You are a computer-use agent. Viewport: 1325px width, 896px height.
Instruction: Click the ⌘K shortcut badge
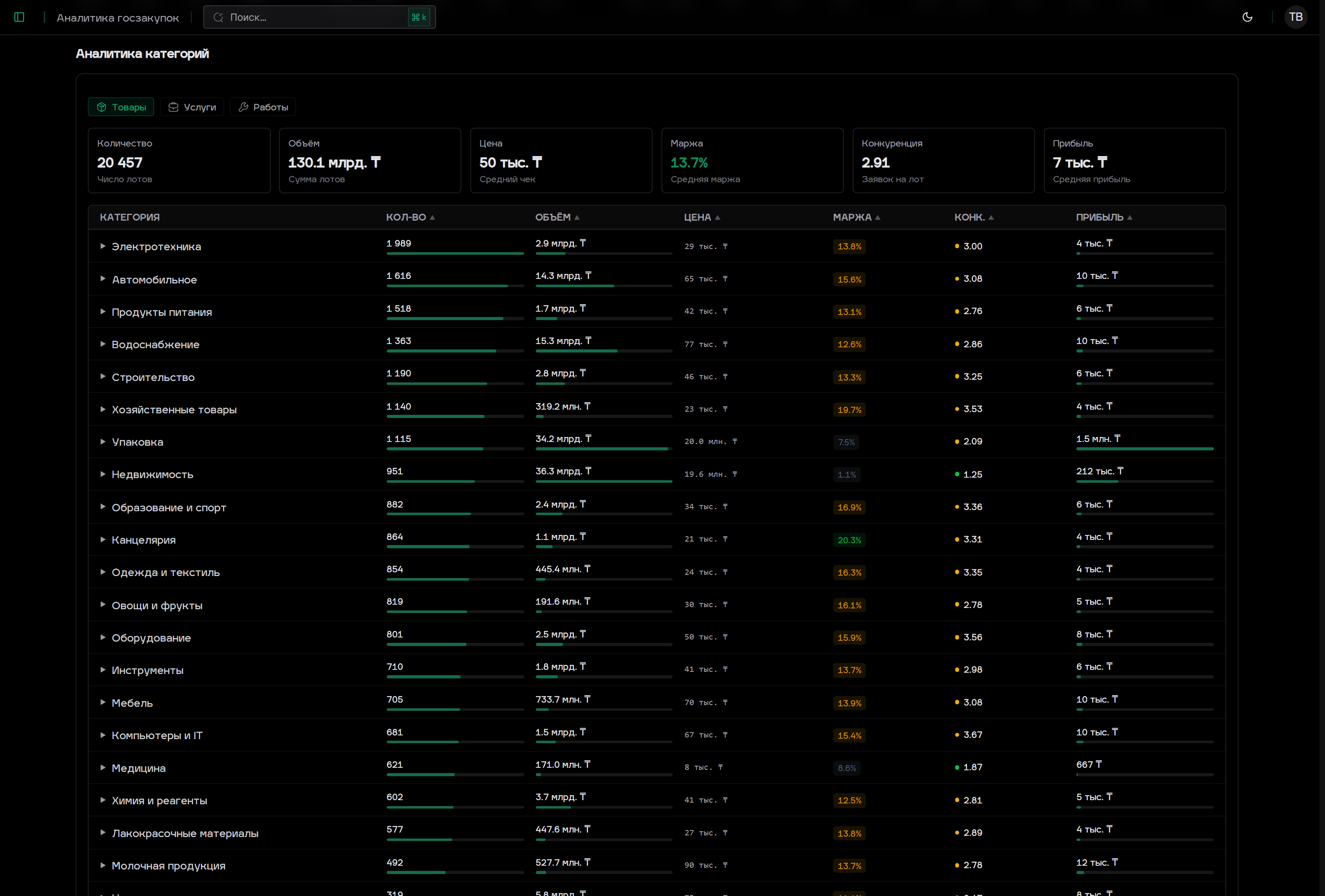(x=419, y=18)
